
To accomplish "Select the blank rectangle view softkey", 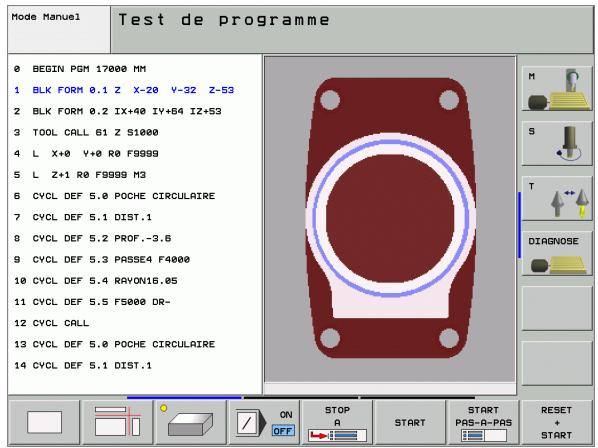I will tap(44, 422).
